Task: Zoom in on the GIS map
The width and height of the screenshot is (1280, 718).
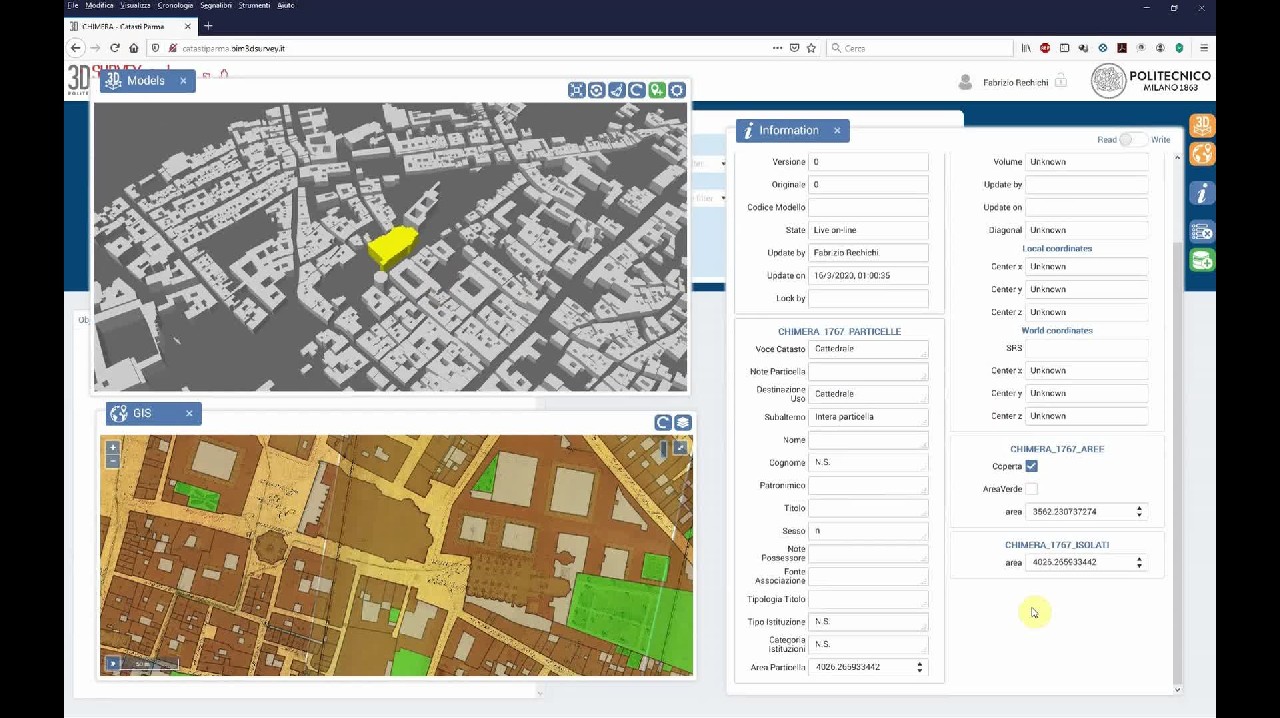Action: point(113,447)
